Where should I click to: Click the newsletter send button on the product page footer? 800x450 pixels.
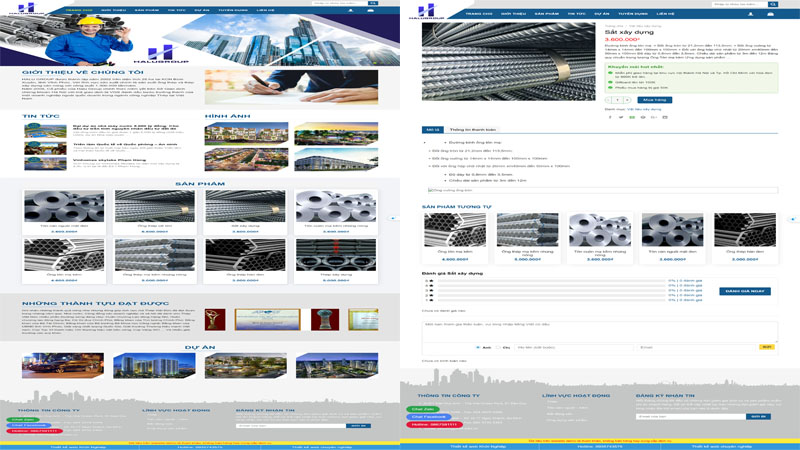click(x=758, y=417)
